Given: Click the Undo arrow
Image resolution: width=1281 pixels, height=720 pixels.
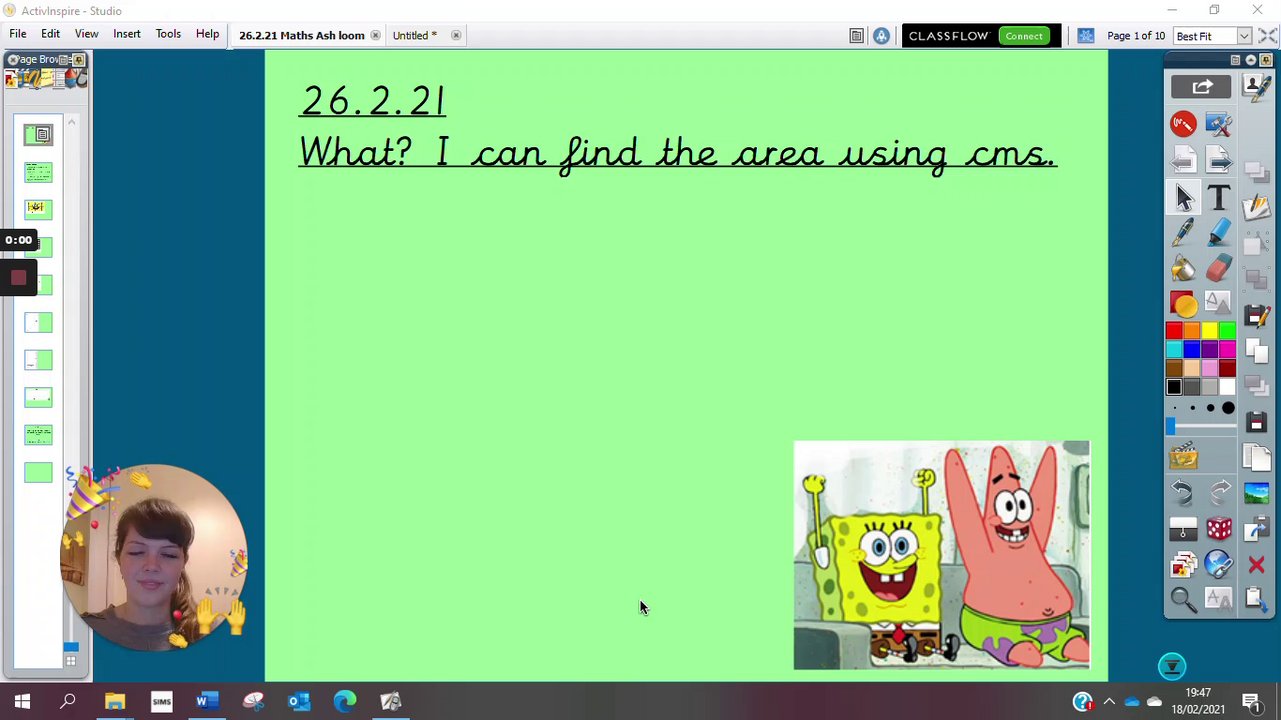Looking at the screenshot, I should click(1183, 492).
